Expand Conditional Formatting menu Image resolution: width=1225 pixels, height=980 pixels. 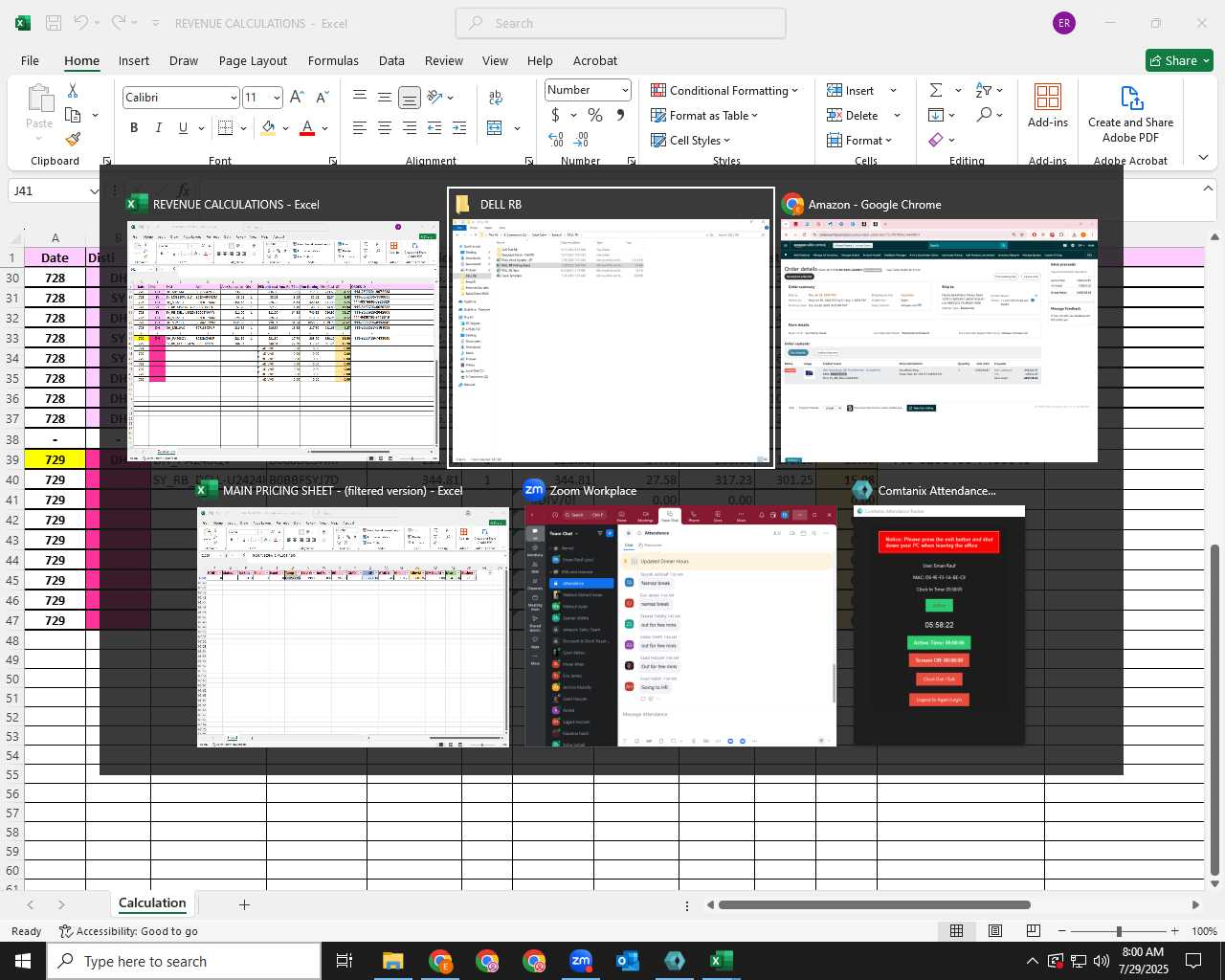pyautogui.click(x=724, y=90)
